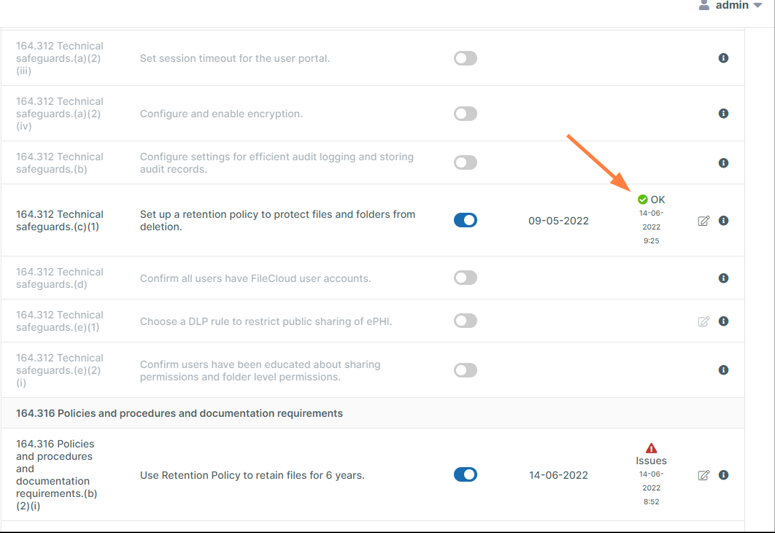Turn off the 6 years retention toggle
This screenshot has width=775, height=533.
465,475
